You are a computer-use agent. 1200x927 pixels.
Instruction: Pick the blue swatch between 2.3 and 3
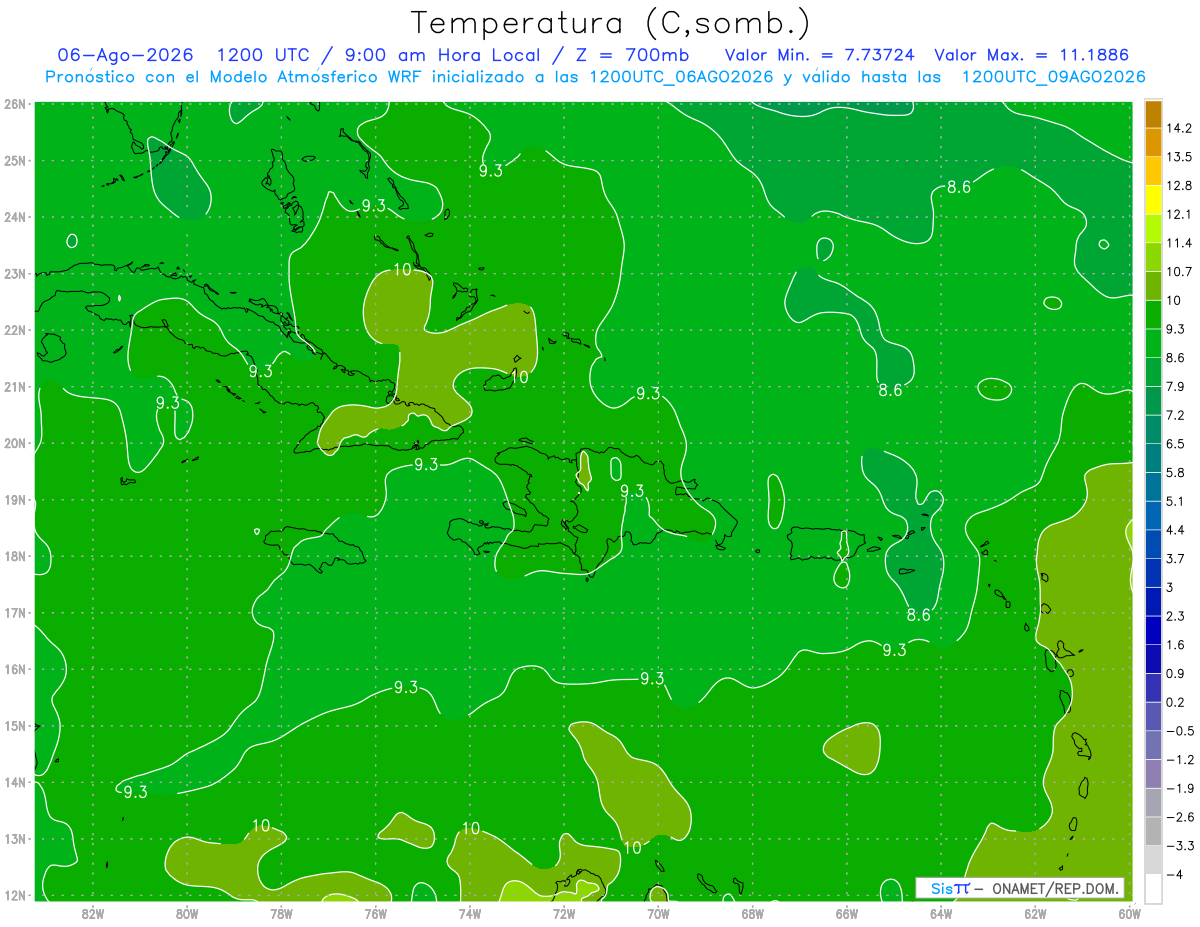1153,602
